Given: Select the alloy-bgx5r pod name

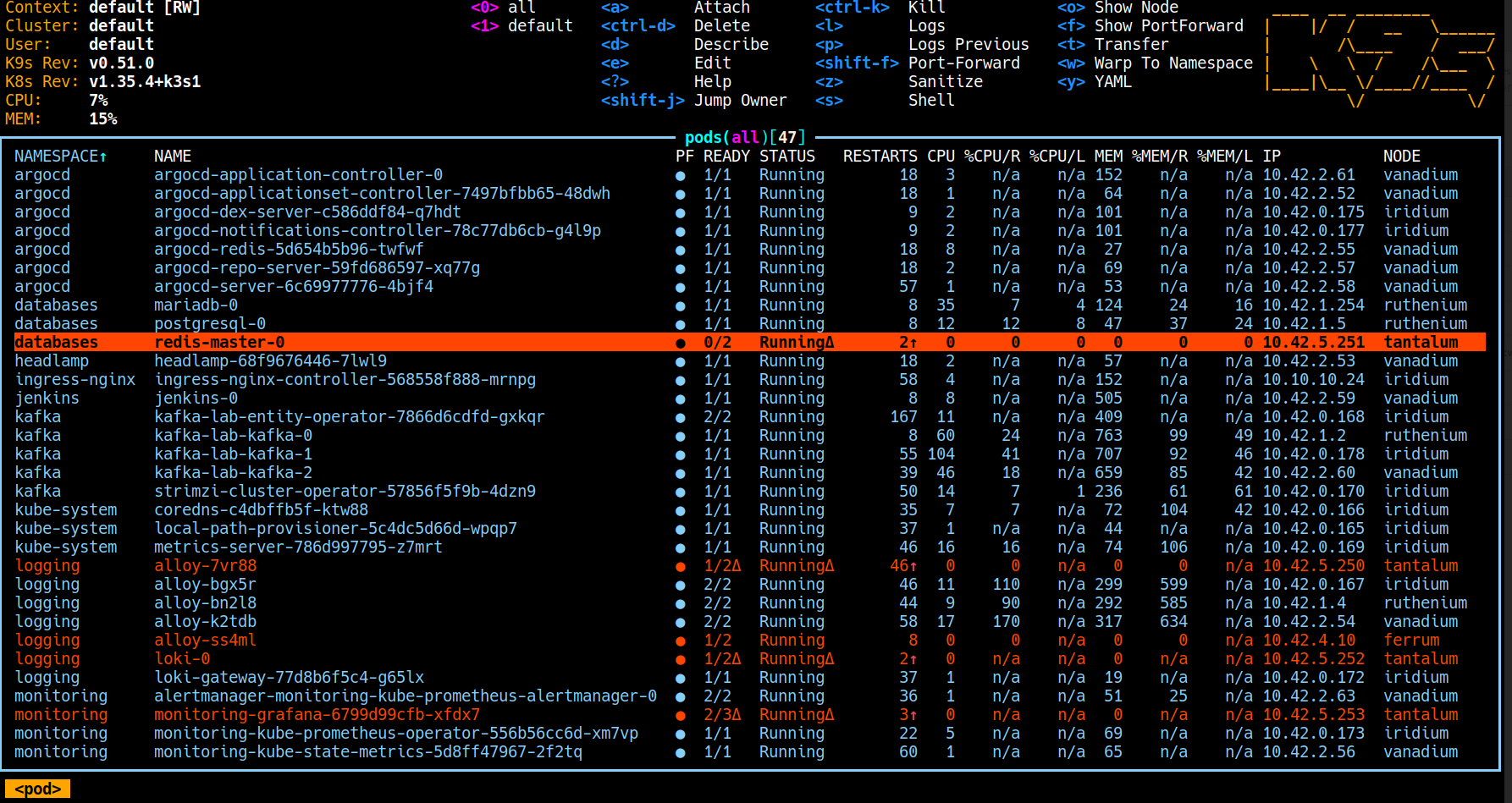Looking at the screenshot, I should 205,585.
